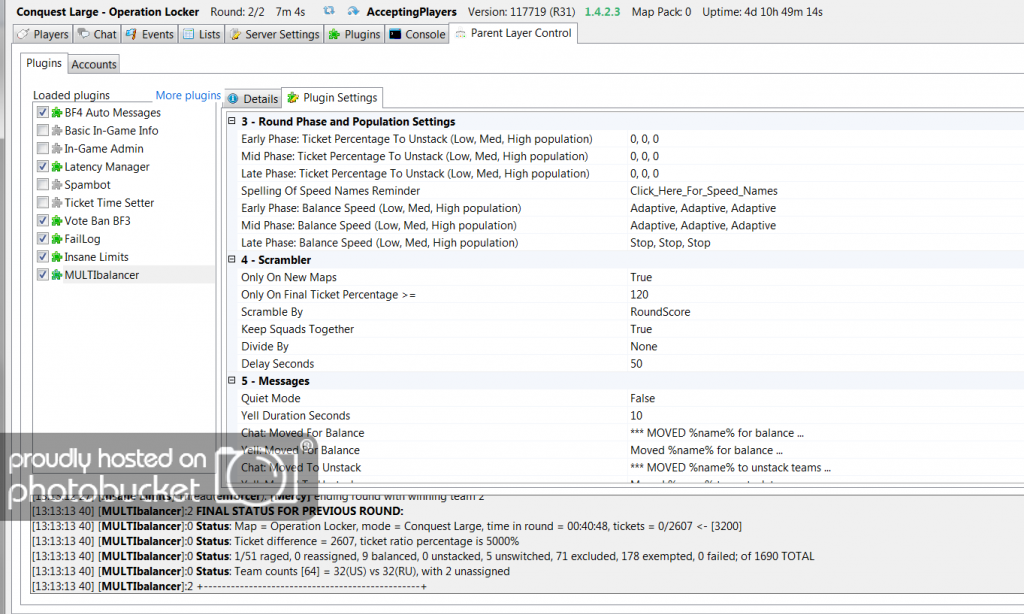Enable the In-Game Admin plugin checkbox
This screenshot has width=1024, height=614.
tap(42, 149)
